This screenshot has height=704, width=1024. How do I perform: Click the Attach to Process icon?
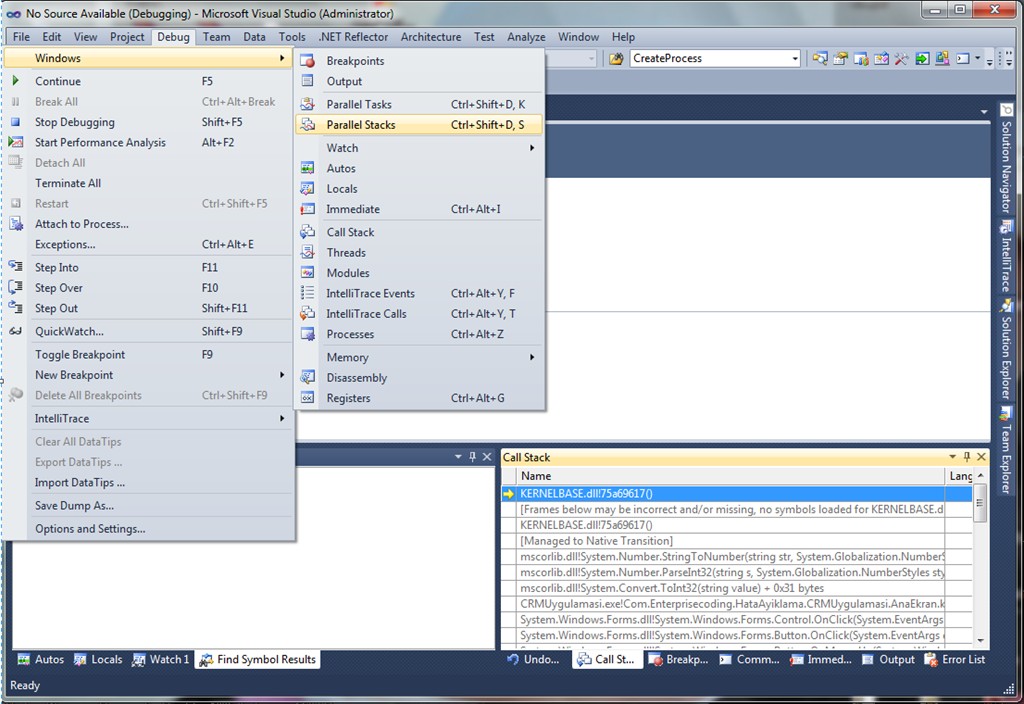16,223
